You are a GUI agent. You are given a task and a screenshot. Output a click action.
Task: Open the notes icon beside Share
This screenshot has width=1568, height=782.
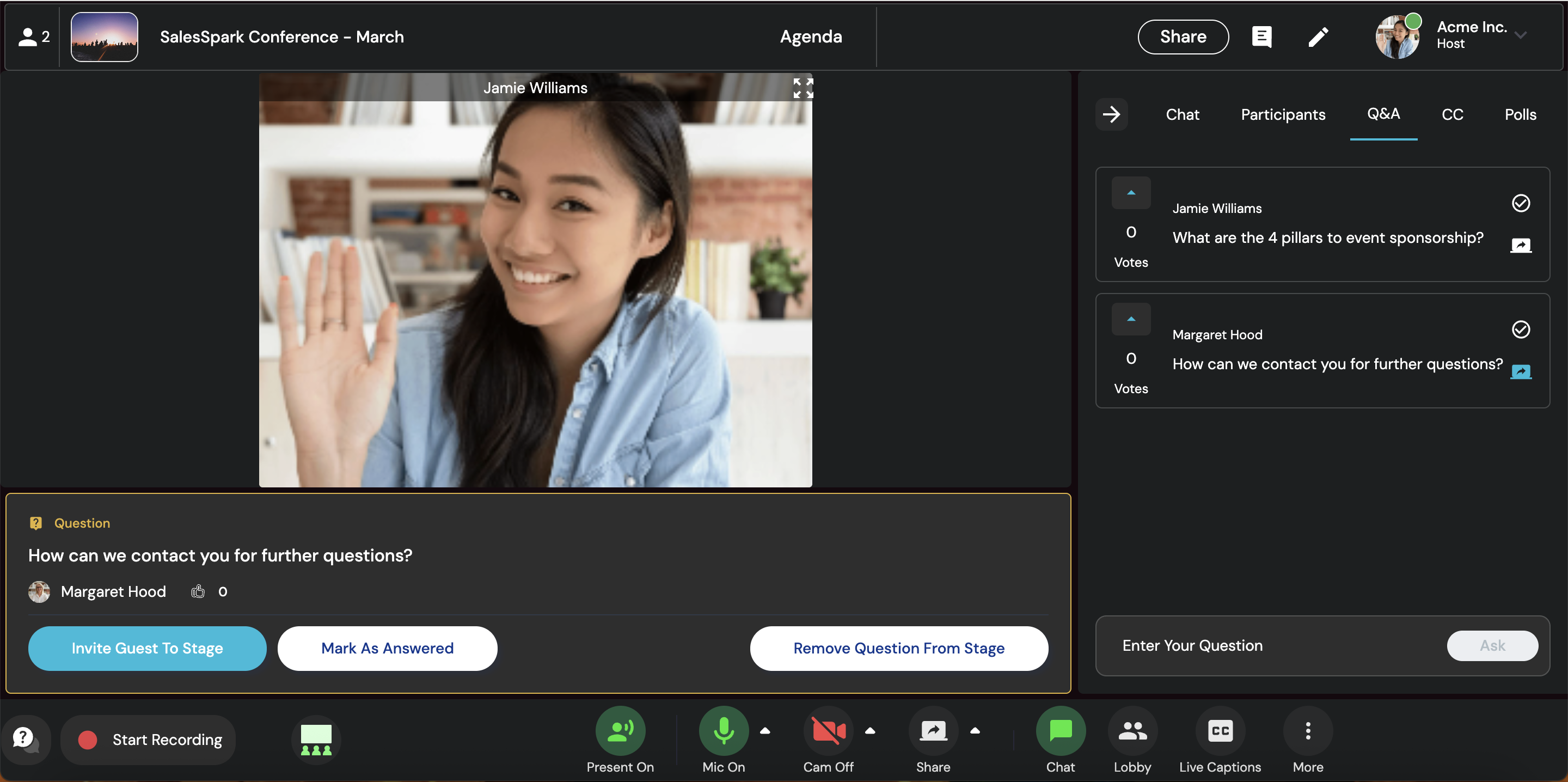click(x=1261, y=37)
